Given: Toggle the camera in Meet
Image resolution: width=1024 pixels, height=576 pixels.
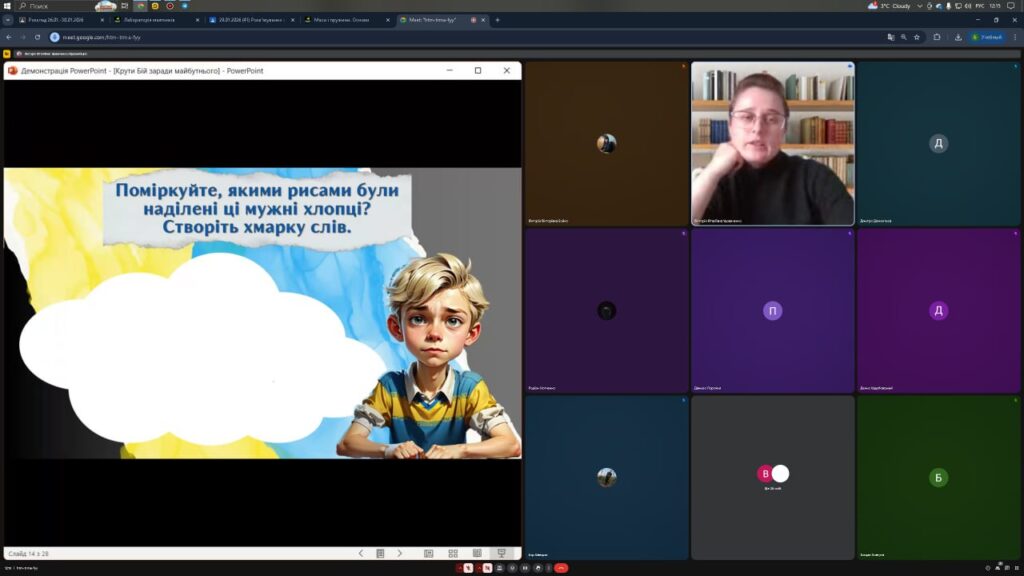Looking at the screenshot, I should 490,568.
